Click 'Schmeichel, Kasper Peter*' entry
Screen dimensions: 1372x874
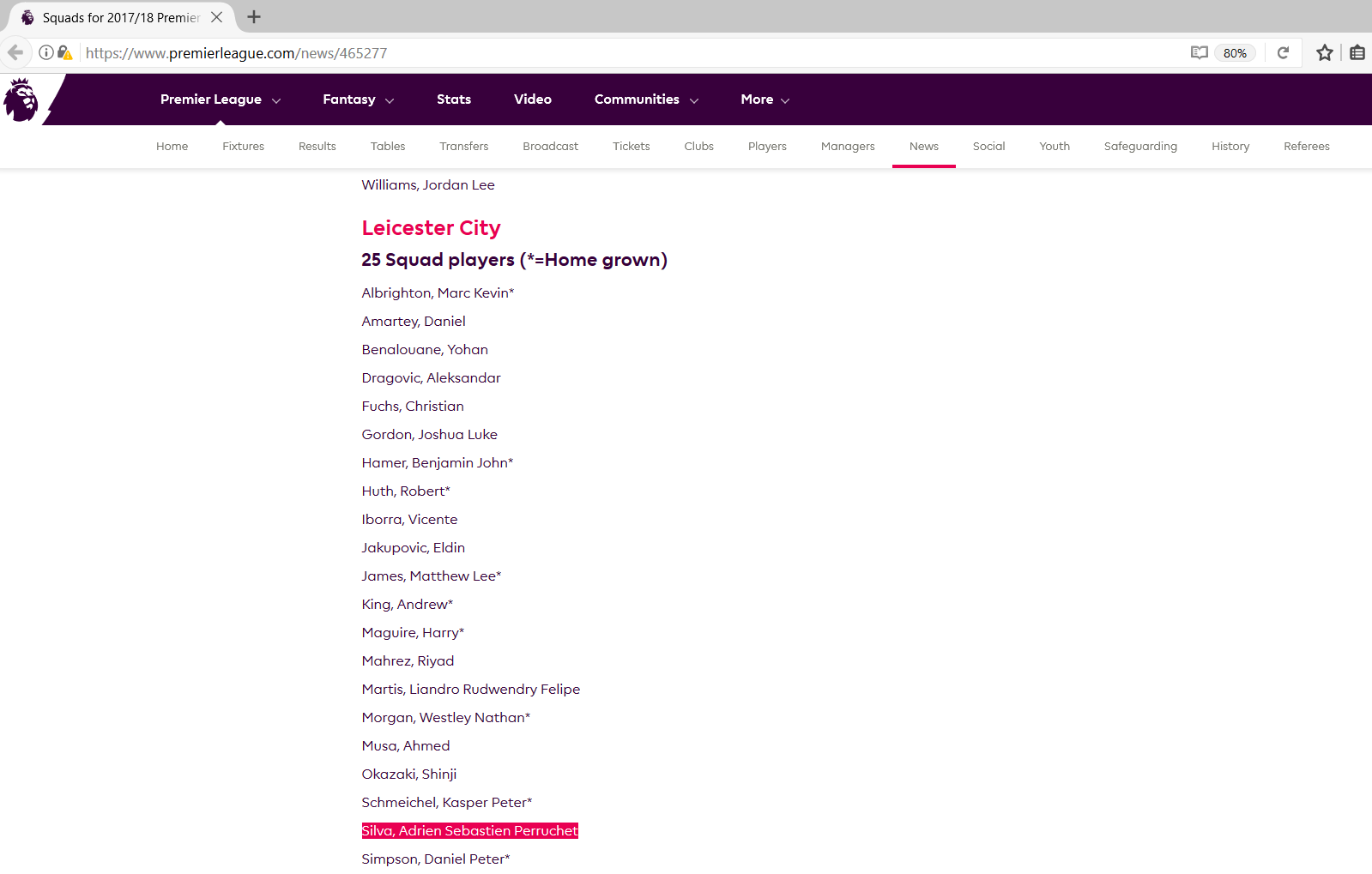click(x=447, y=803)
